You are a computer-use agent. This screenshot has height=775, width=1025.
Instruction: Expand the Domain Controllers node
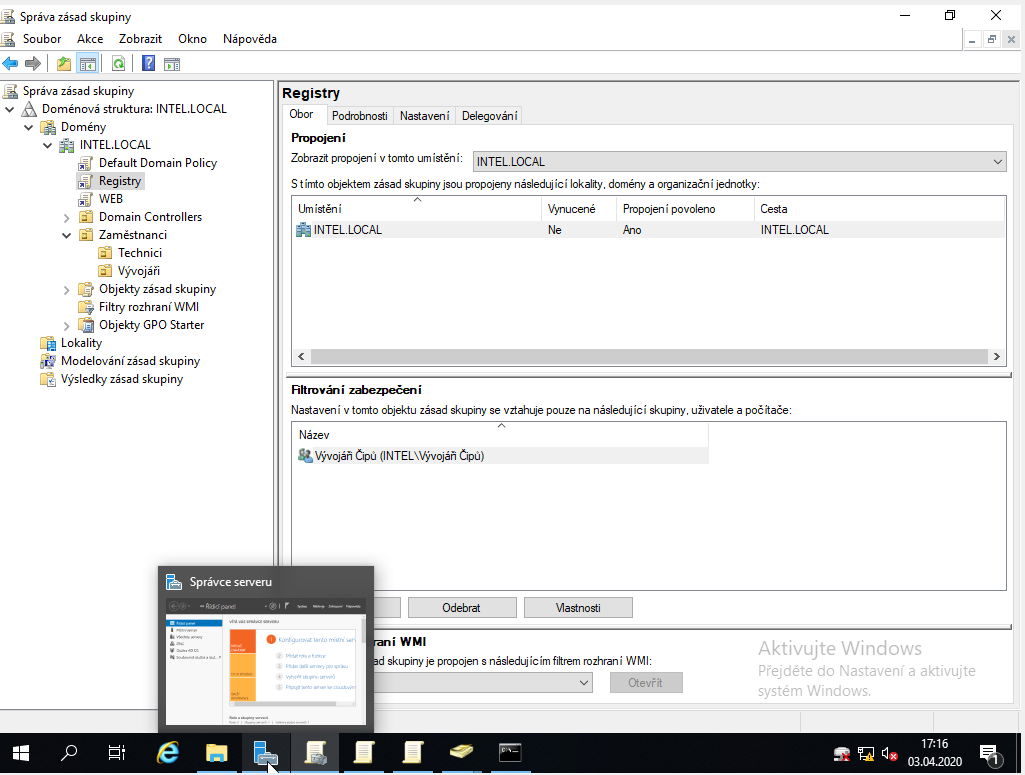coord(67,217)
